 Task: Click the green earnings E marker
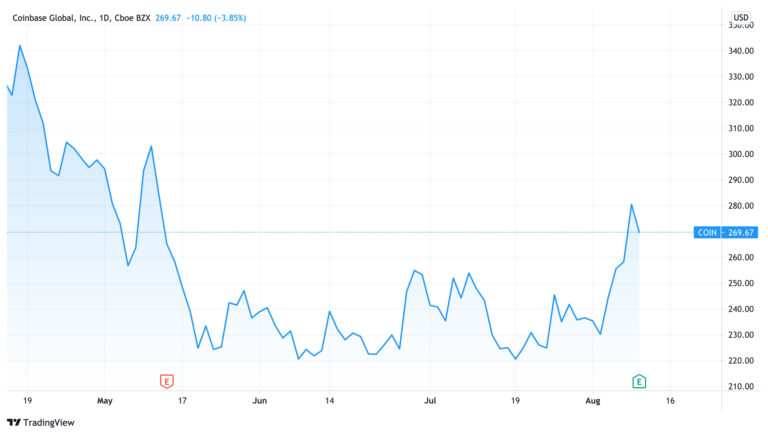tap(639, 381)
